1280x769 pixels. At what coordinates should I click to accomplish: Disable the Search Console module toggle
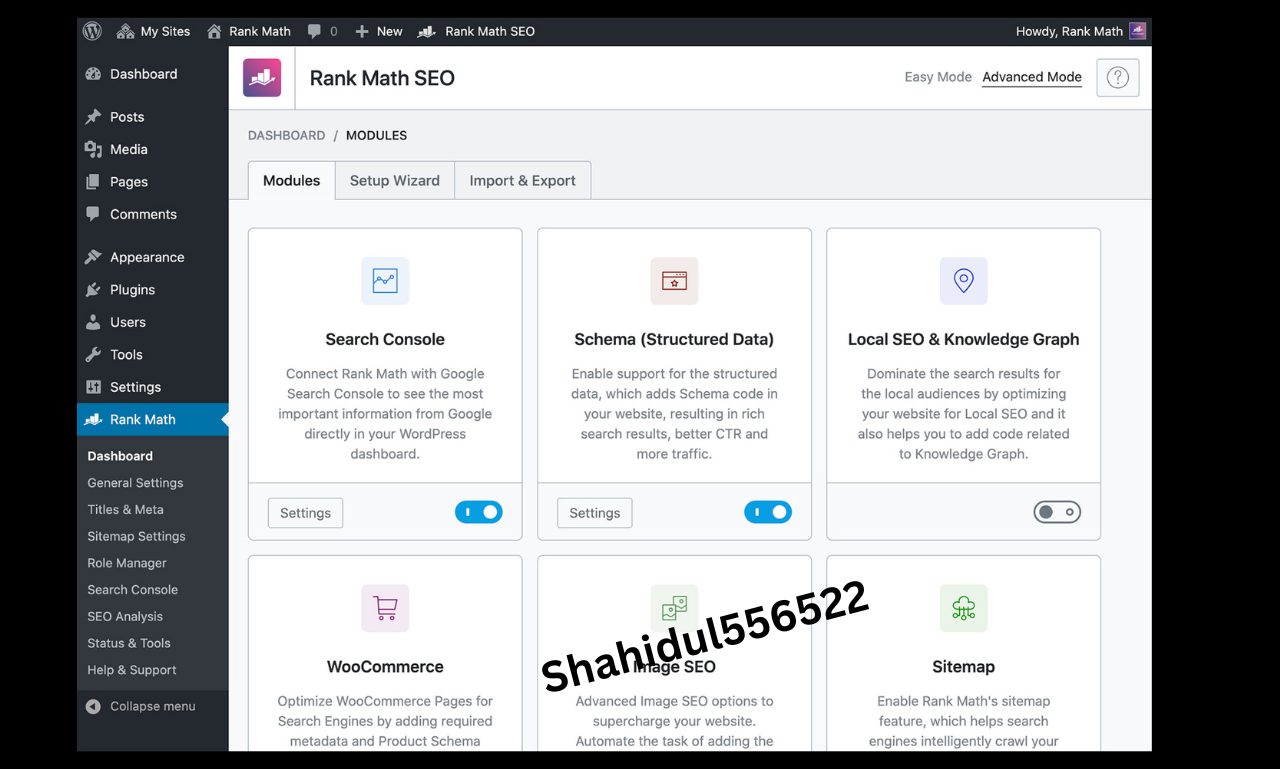479,512
